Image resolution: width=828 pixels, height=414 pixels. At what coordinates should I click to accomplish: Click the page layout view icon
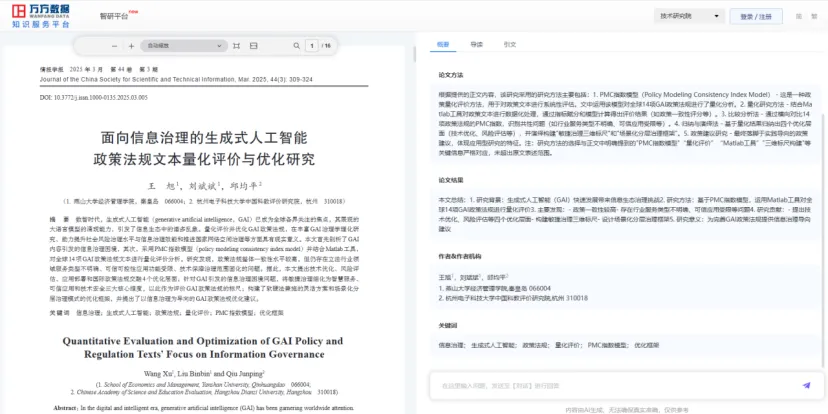point(253,46)
